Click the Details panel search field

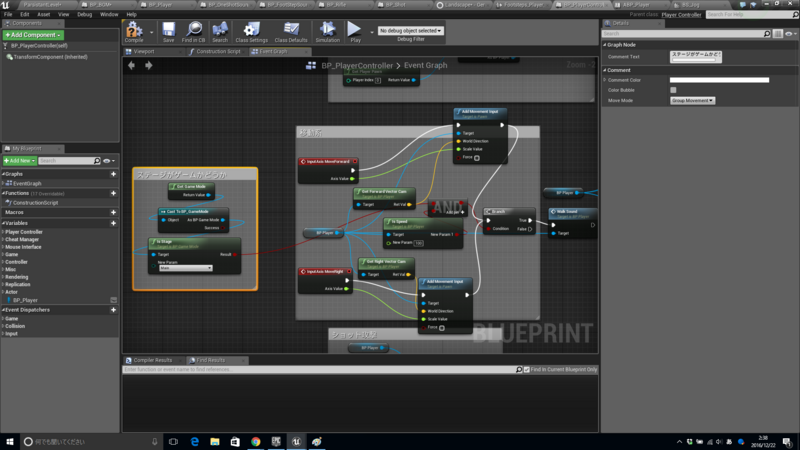pos(686,34)
